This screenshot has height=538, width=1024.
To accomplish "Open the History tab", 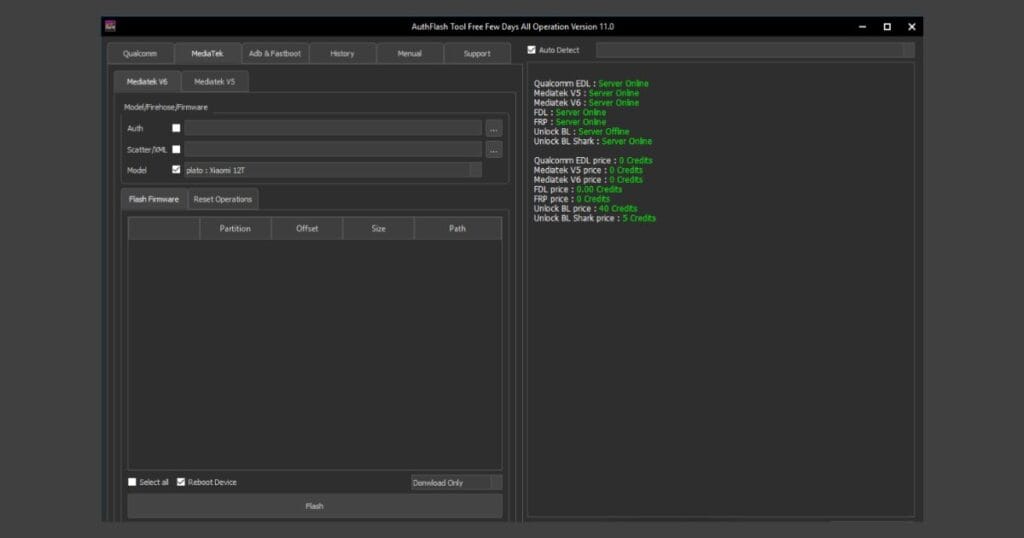I will pyautogui.click(x=342, y=54).
